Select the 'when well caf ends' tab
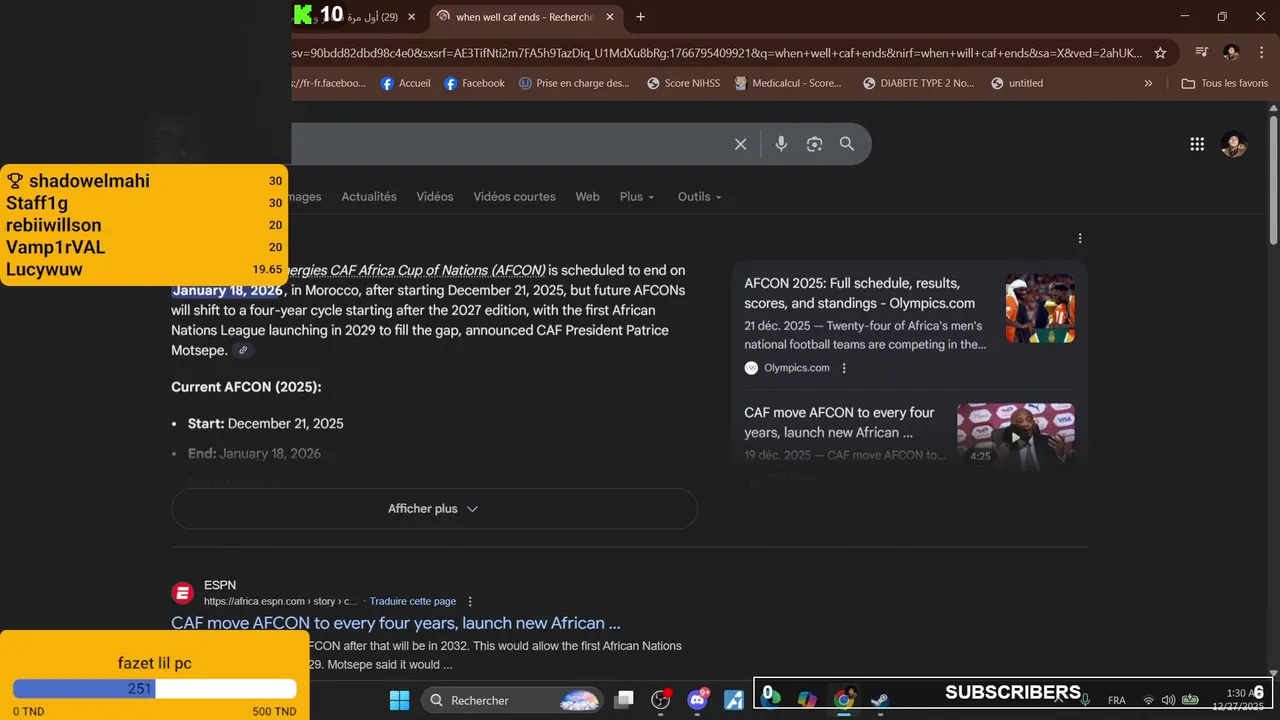The height and width of the screenshot is (720, 1280). pos(524,17)
